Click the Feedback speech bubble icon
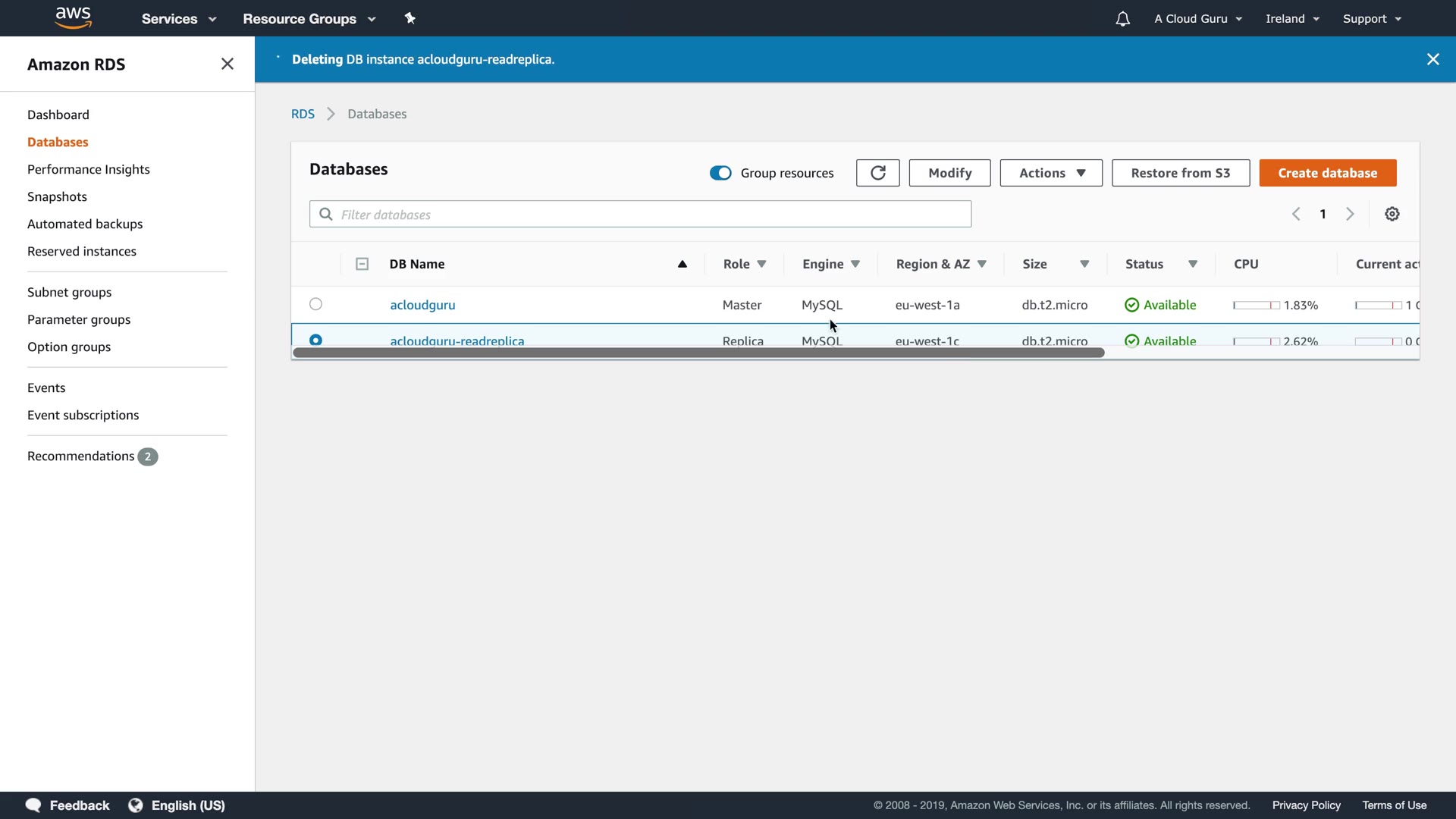This screenshot has width=1456, height=819. [x=33, y=805]
